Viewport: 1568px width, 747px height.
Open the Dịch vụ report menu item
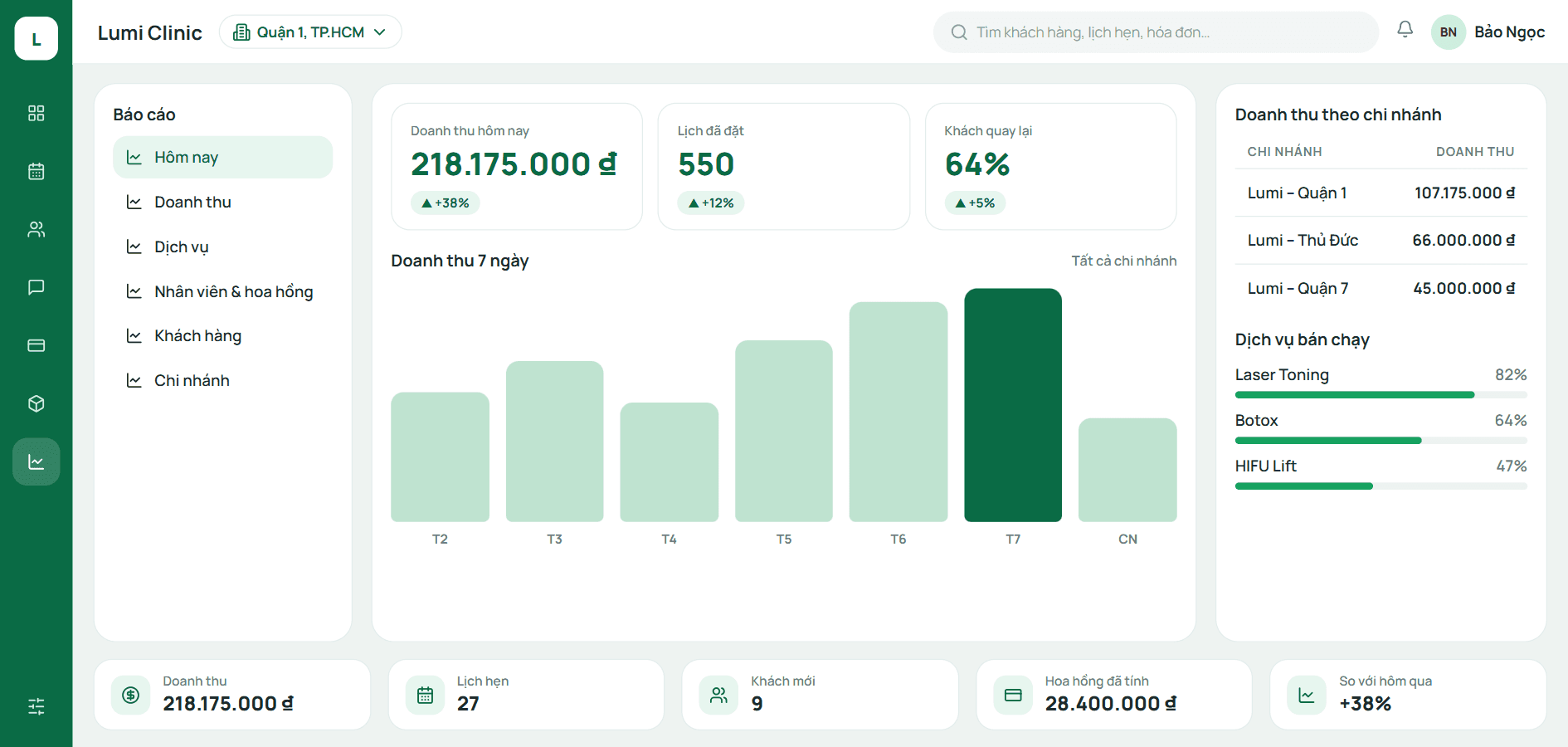223,247
